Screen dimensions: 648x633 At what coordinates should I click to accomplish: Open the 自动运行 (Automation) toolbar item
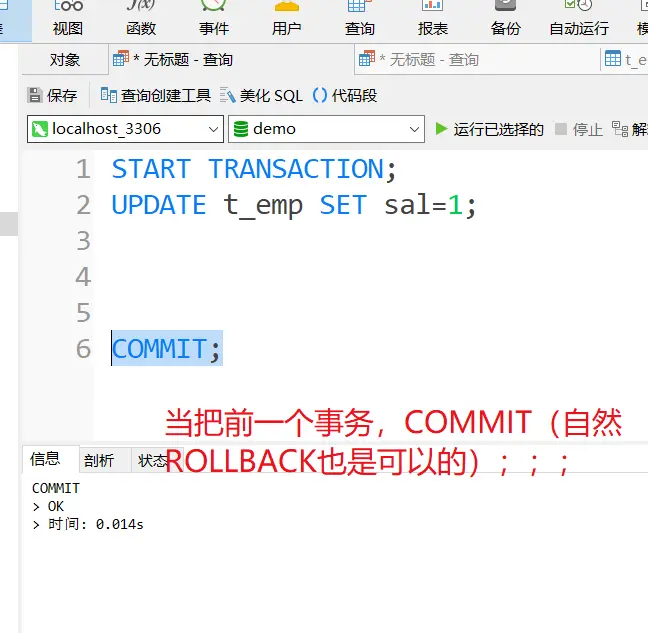click(x=579, y=19)
